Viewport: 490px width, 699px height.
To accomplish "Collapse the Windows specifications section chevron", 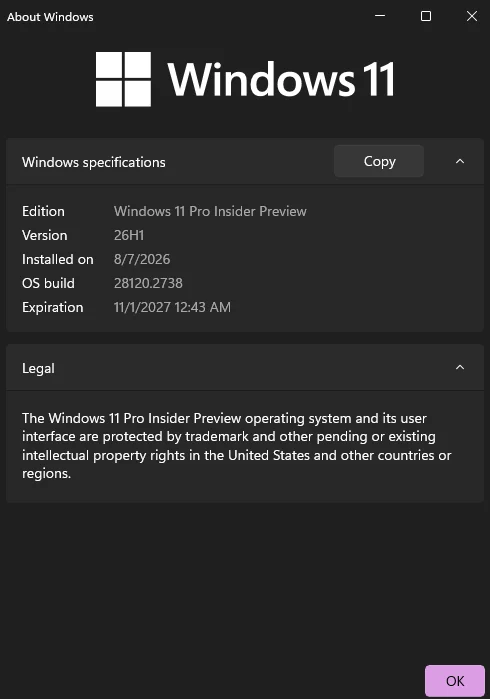I will tap(460, 161).
